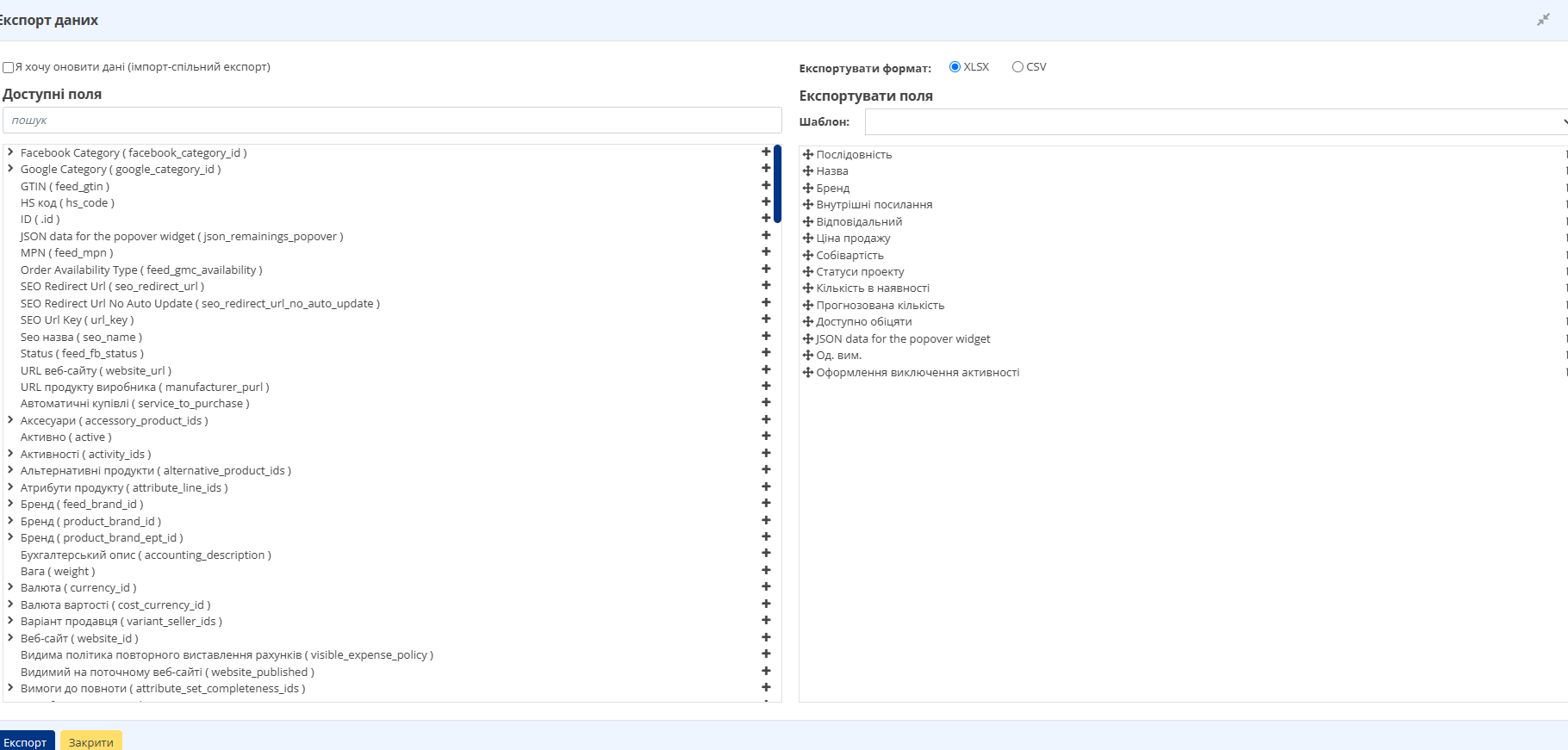Click plus icon for MPN (feed_mpn)

[x=766, y=251]
